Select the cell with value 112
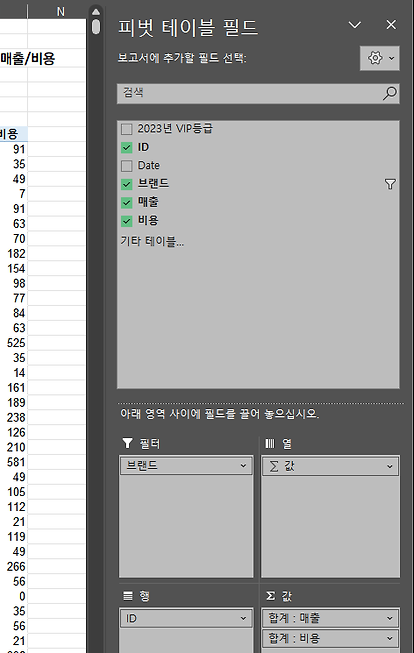Screen dimensions: 414x653 pyautogui.click(x=14, y=507)
